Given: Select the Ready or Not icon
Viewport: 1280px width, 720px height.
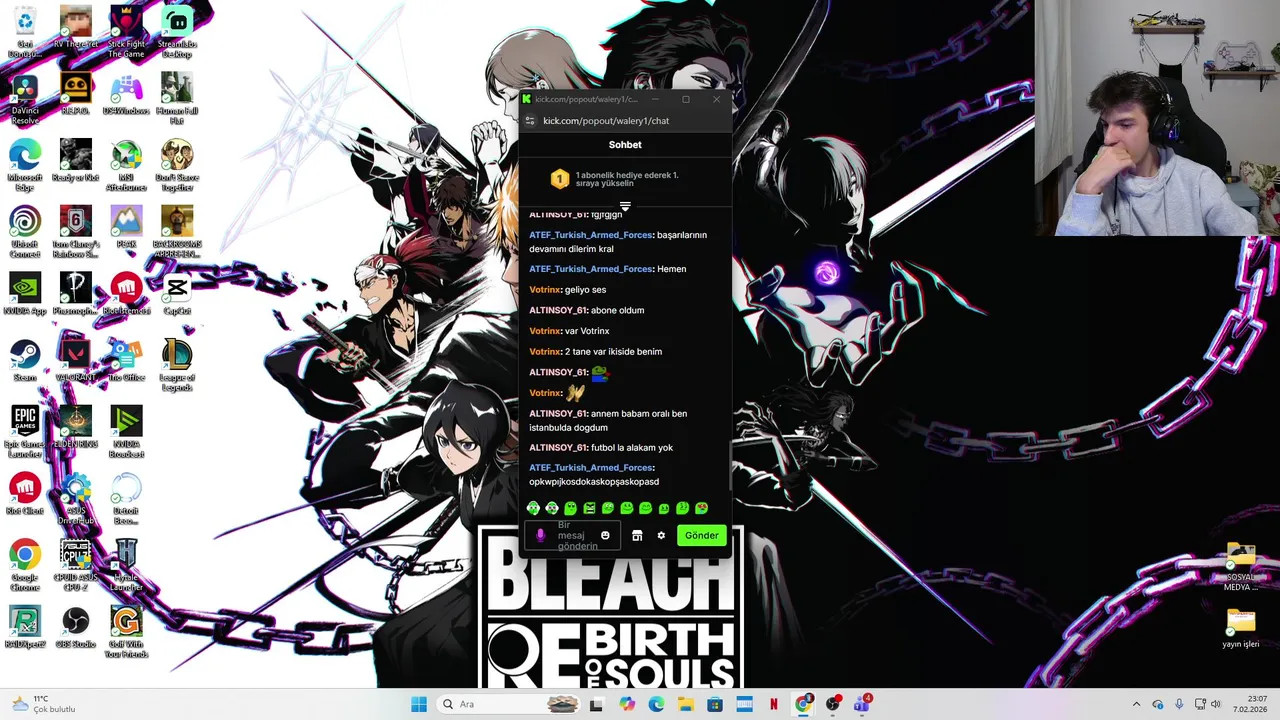Looking at the screenshot, I should point(76,160).
